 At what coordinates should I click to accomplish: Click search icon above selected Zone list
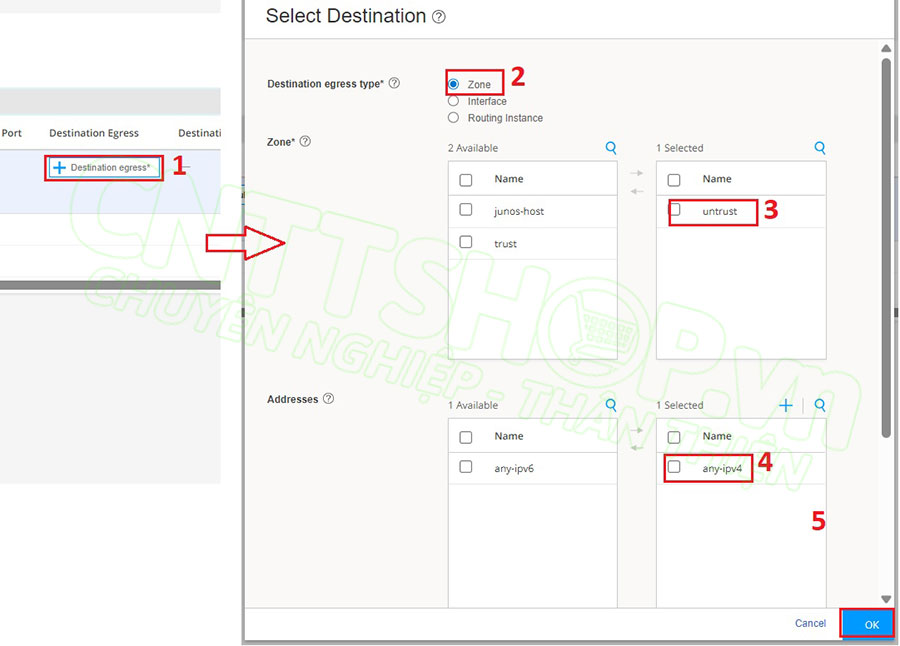tap(820, 148)
